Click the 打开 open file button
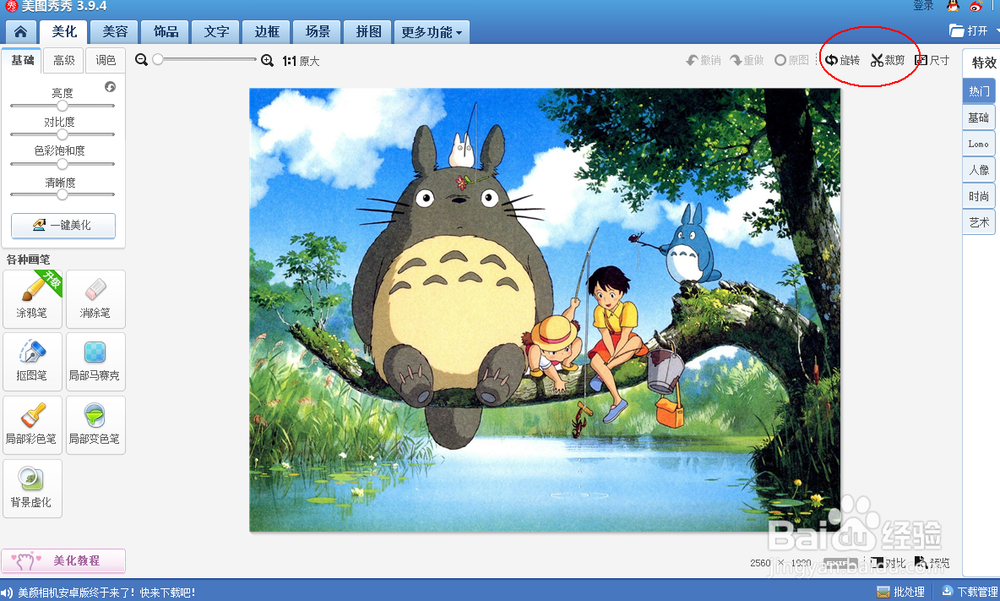 [x=968, y=31]
